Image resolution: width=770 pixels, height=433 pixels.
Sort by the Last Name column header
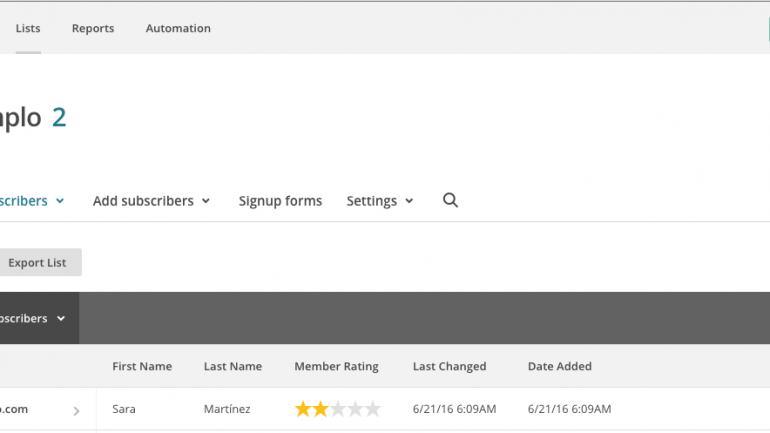tap(233, 366)
